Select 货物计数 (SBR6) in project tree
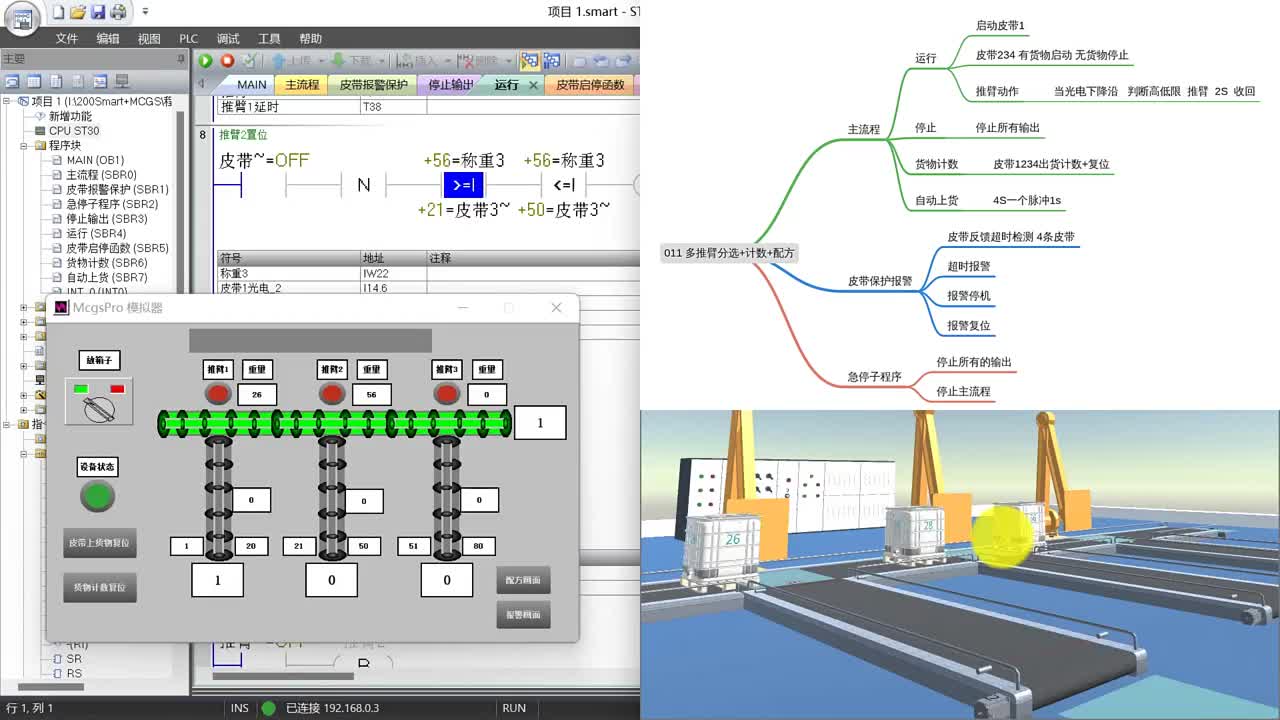Image resolution: width=1280 pixels, height=720 pixels. pyautogui.click(x=106, y=263)
